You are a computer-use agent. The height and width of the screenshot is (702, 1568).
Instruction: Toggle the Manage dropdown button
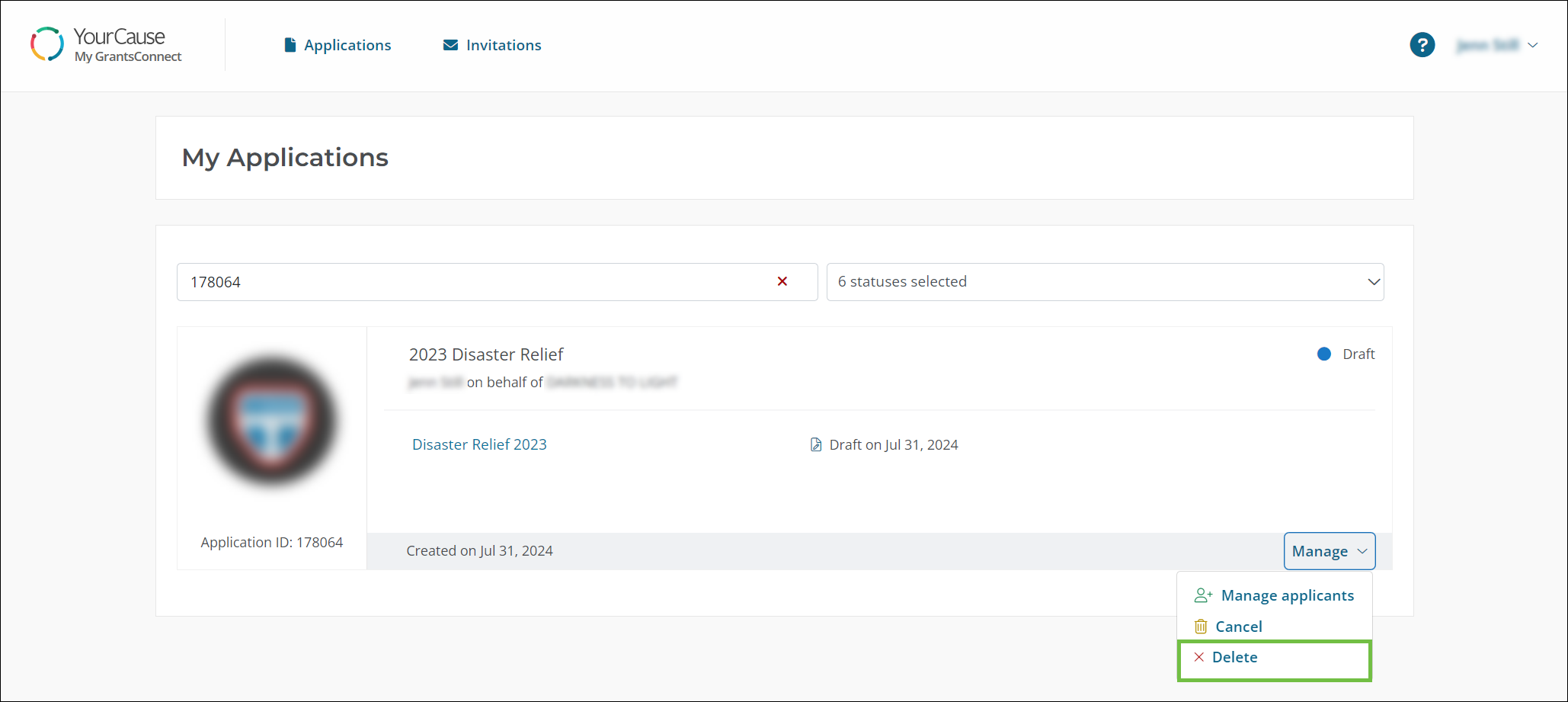pos(1329,551)
